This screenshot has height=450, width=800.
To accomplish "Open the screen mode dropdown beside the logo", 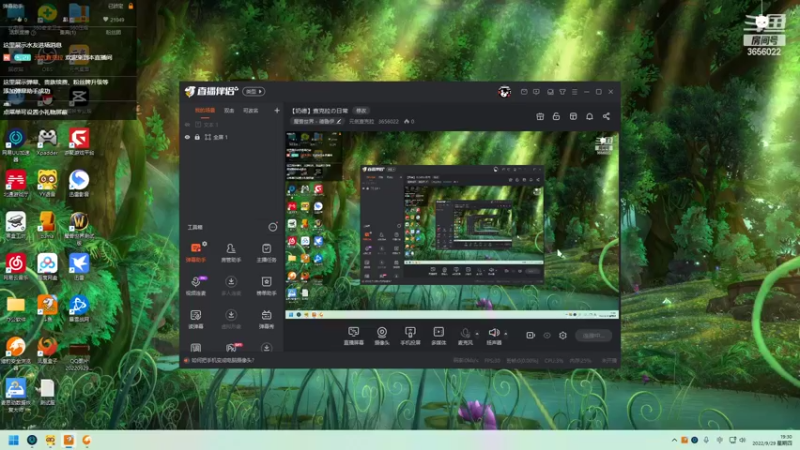I will (x=254, y=91).
